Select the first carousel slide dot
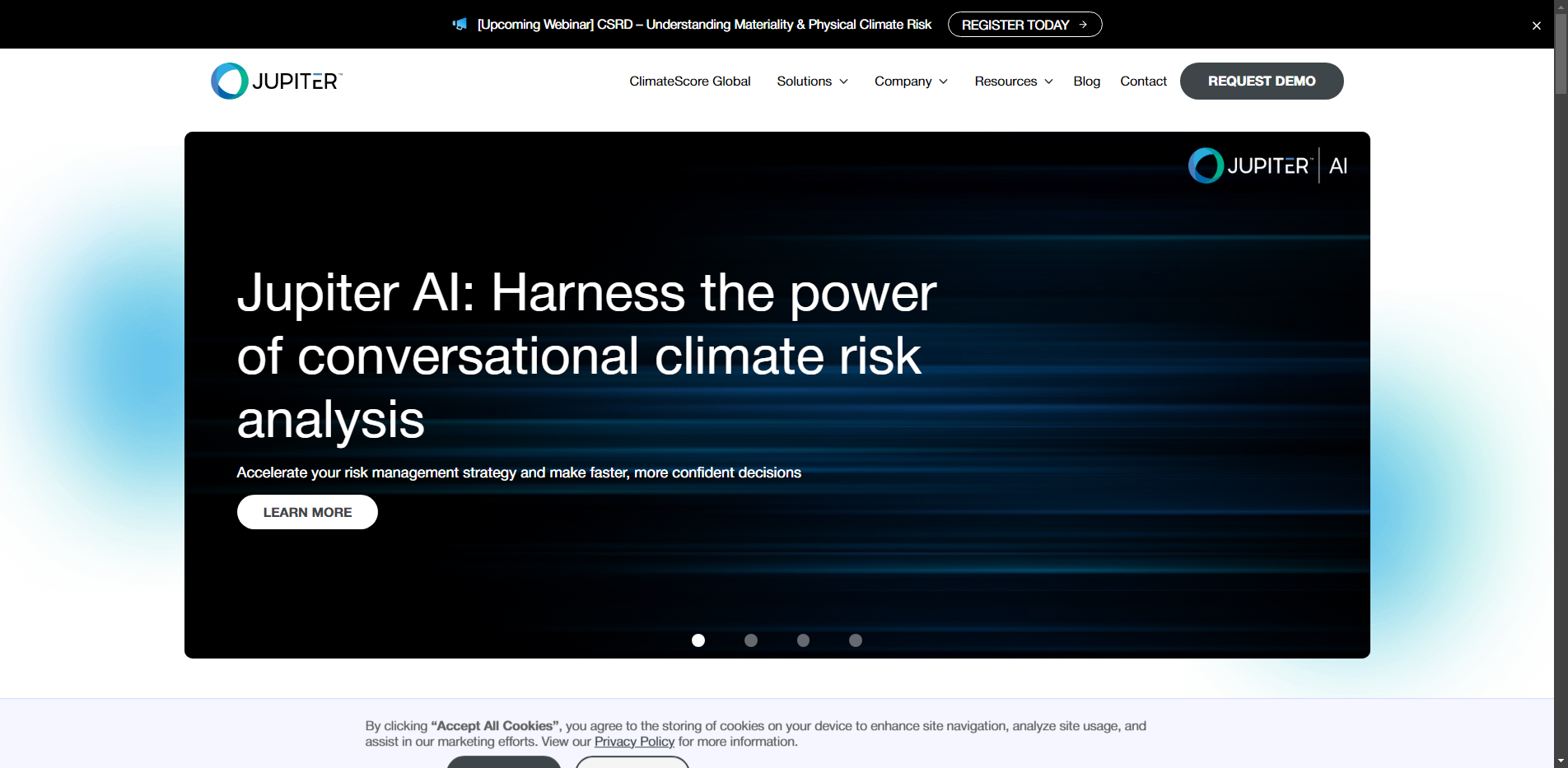The image size is (1568, 768). 698,640
